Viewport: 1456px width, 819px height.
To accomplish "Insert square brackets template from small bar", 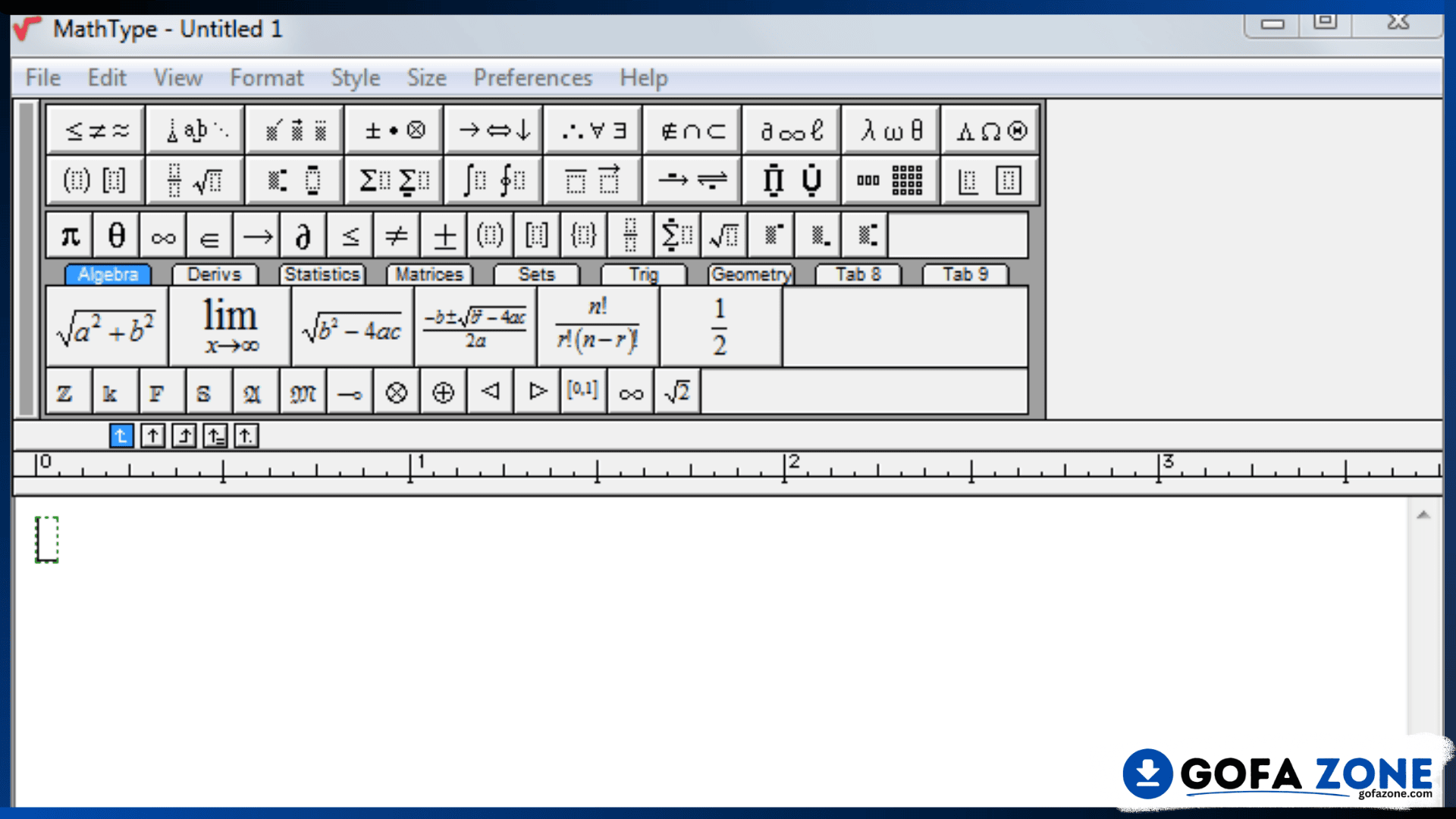I will (537, 236).
